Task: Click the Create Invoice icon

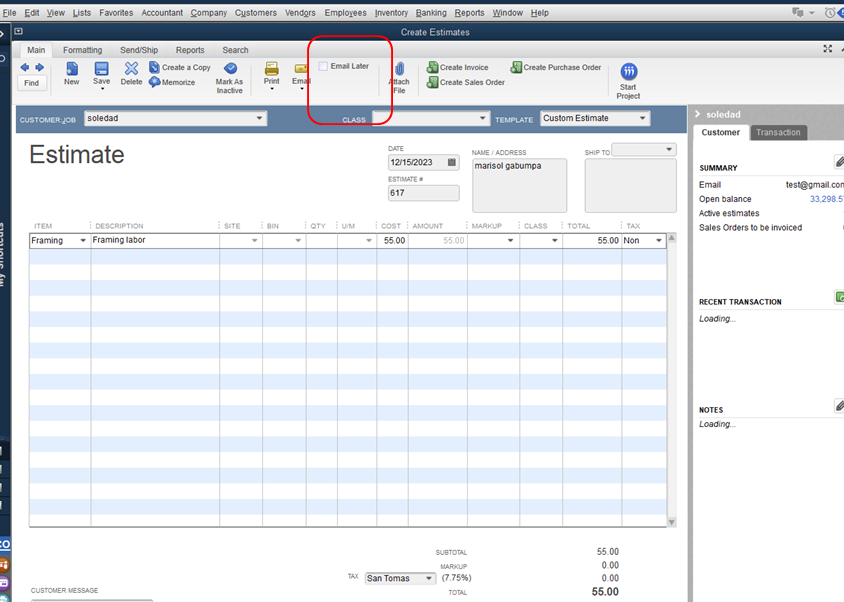Action: [432, 67]
